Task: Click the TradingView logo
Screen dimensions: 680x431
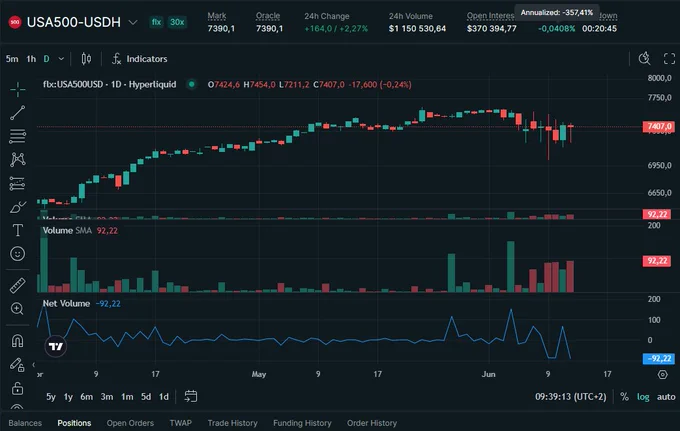Action: point(56,346)
